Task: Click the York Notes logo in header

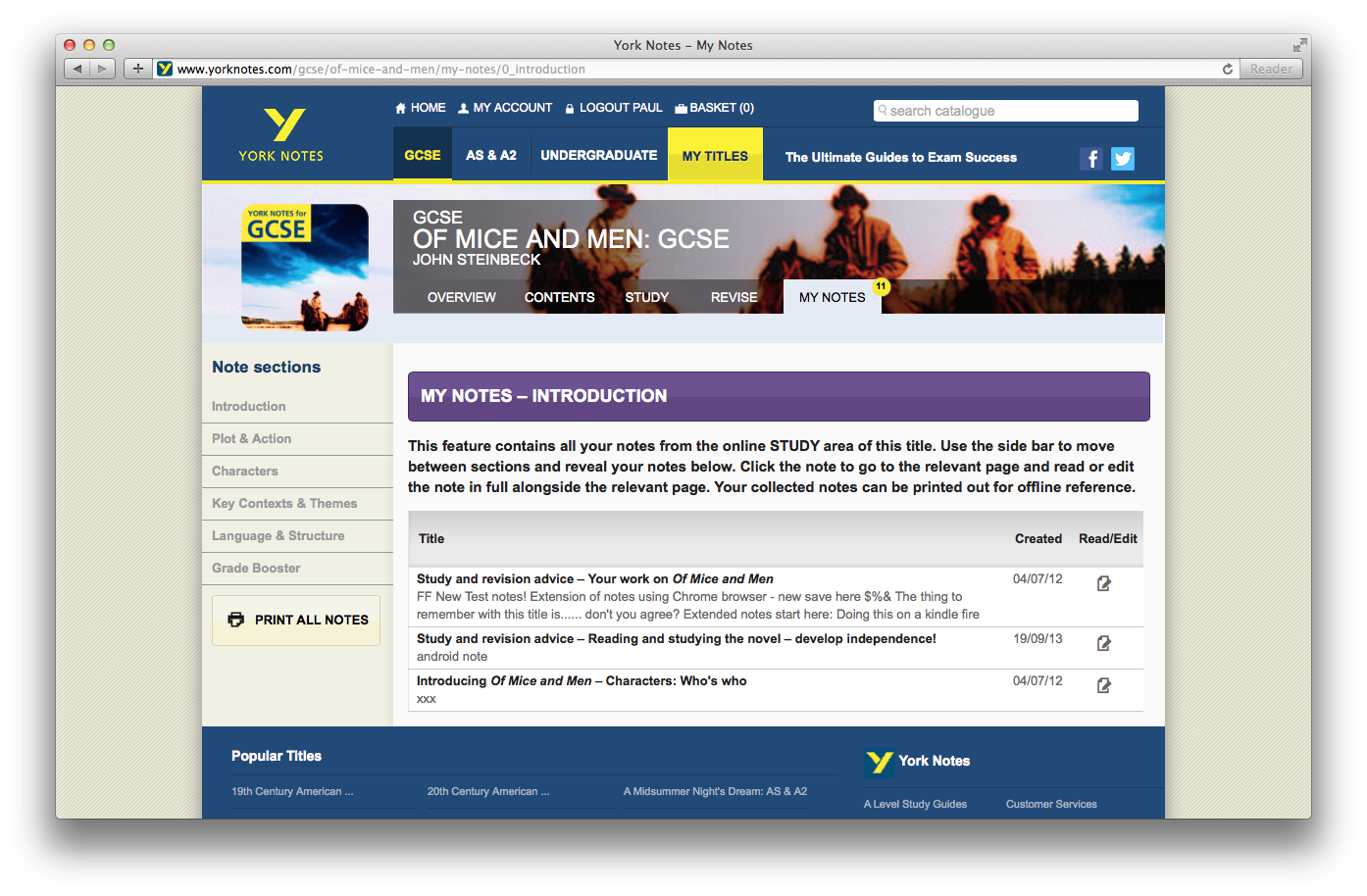Action: click(281, 135)
